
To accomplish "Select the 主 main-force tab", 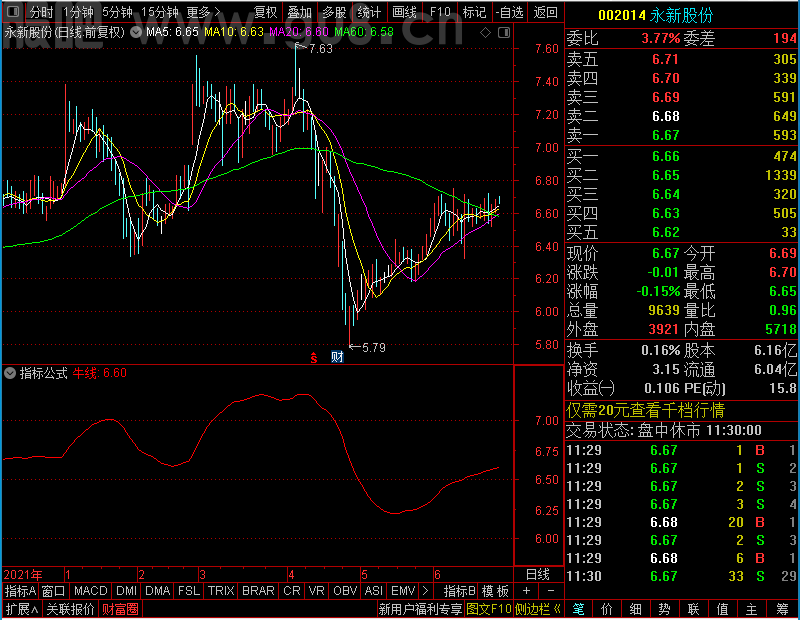I will point(752,609).
